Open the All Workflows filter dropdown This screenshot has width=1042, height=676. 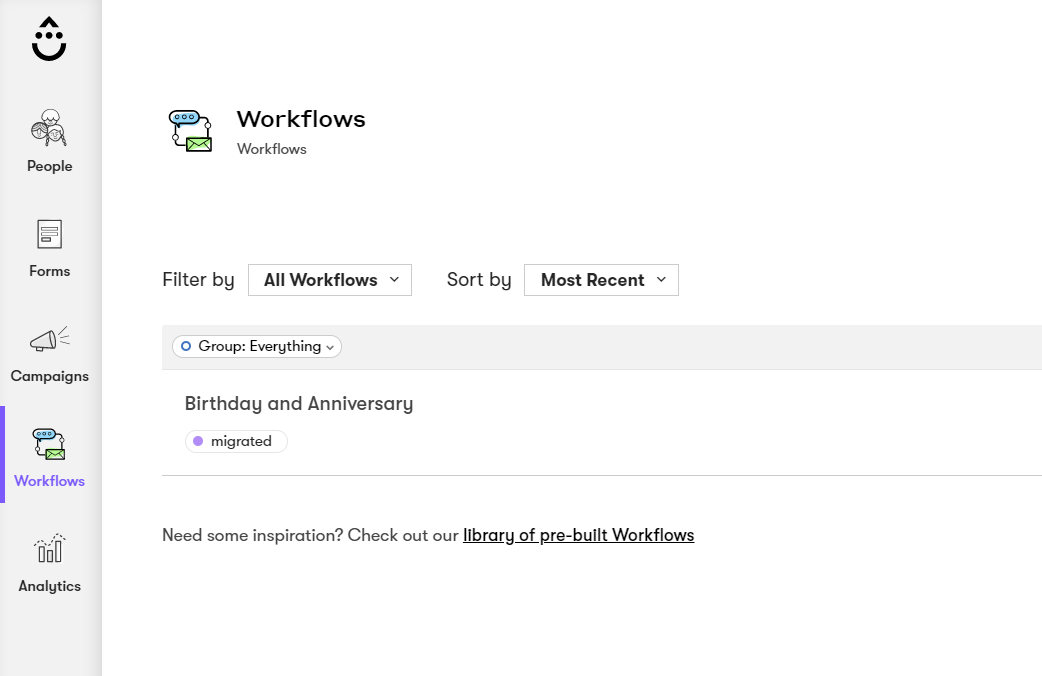pyautogui.click(x=330, y=280)
